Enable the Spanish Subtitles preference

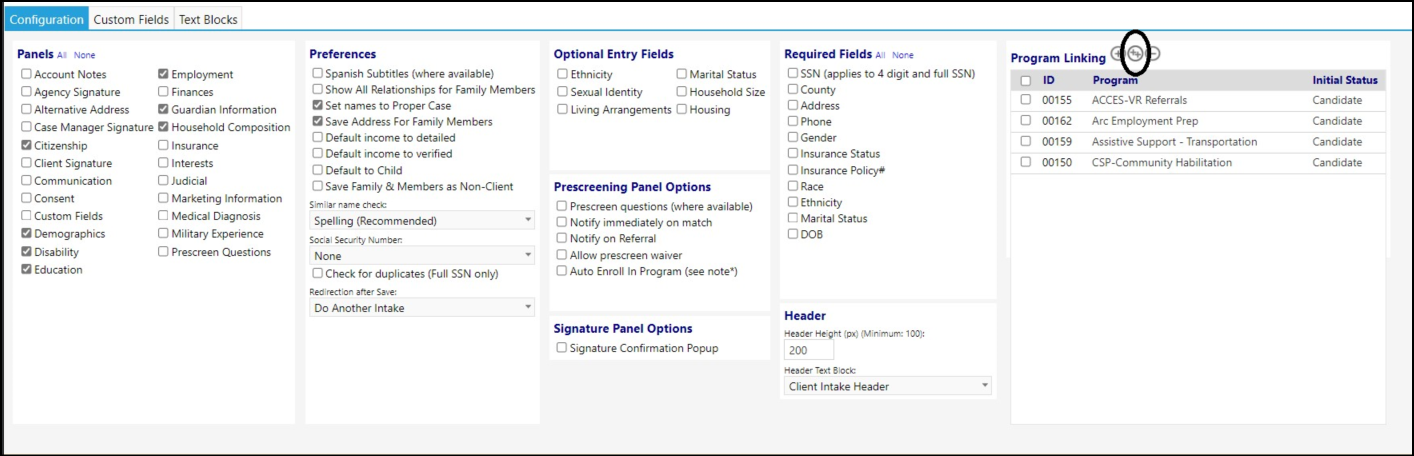pyautogui.click(x=317, y=74)
